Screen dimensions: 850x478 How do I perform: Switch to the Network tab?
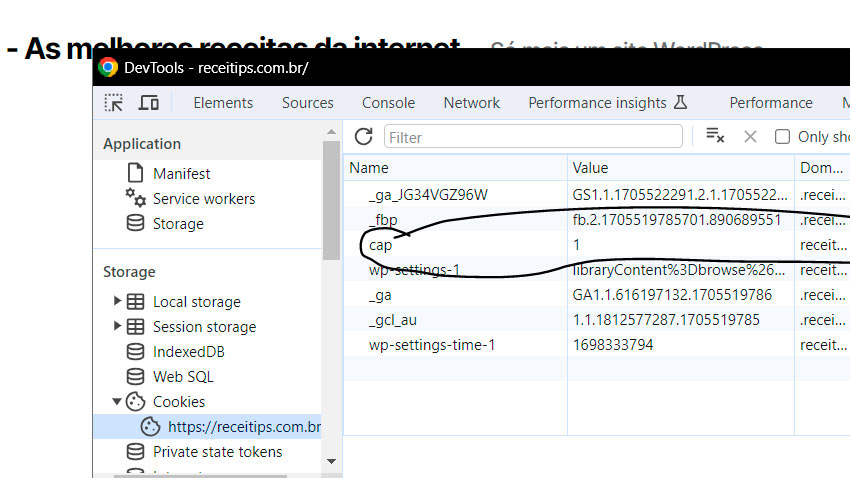click(472, 103)
